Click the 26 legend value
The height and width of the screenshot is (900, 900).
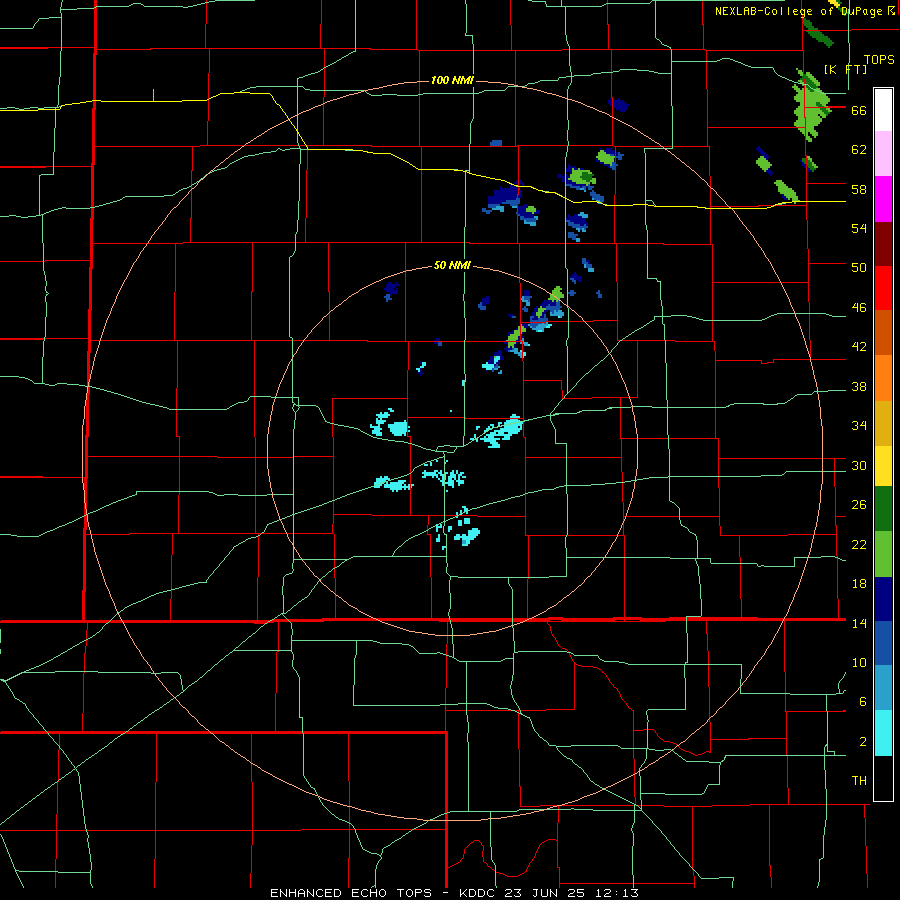859,505
